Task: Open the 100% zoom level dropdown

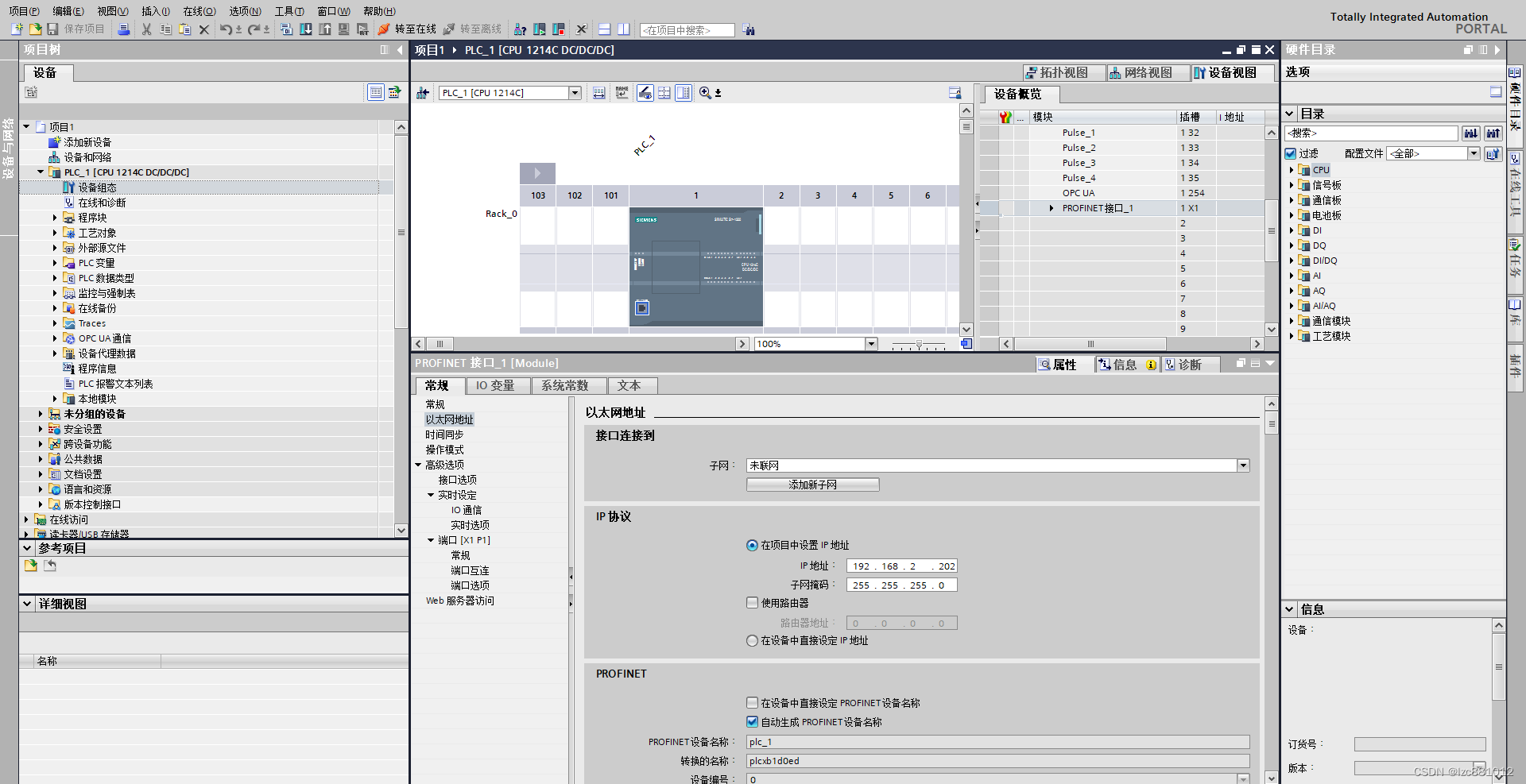Action: pyautogui.click(x=871, y=344)
